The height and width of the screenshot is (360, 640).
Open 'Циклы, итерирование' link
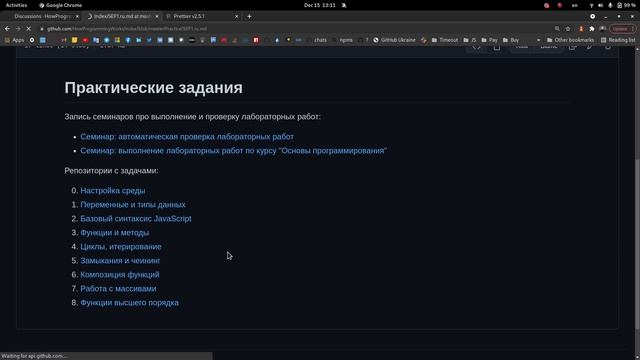tap(121, 247)
